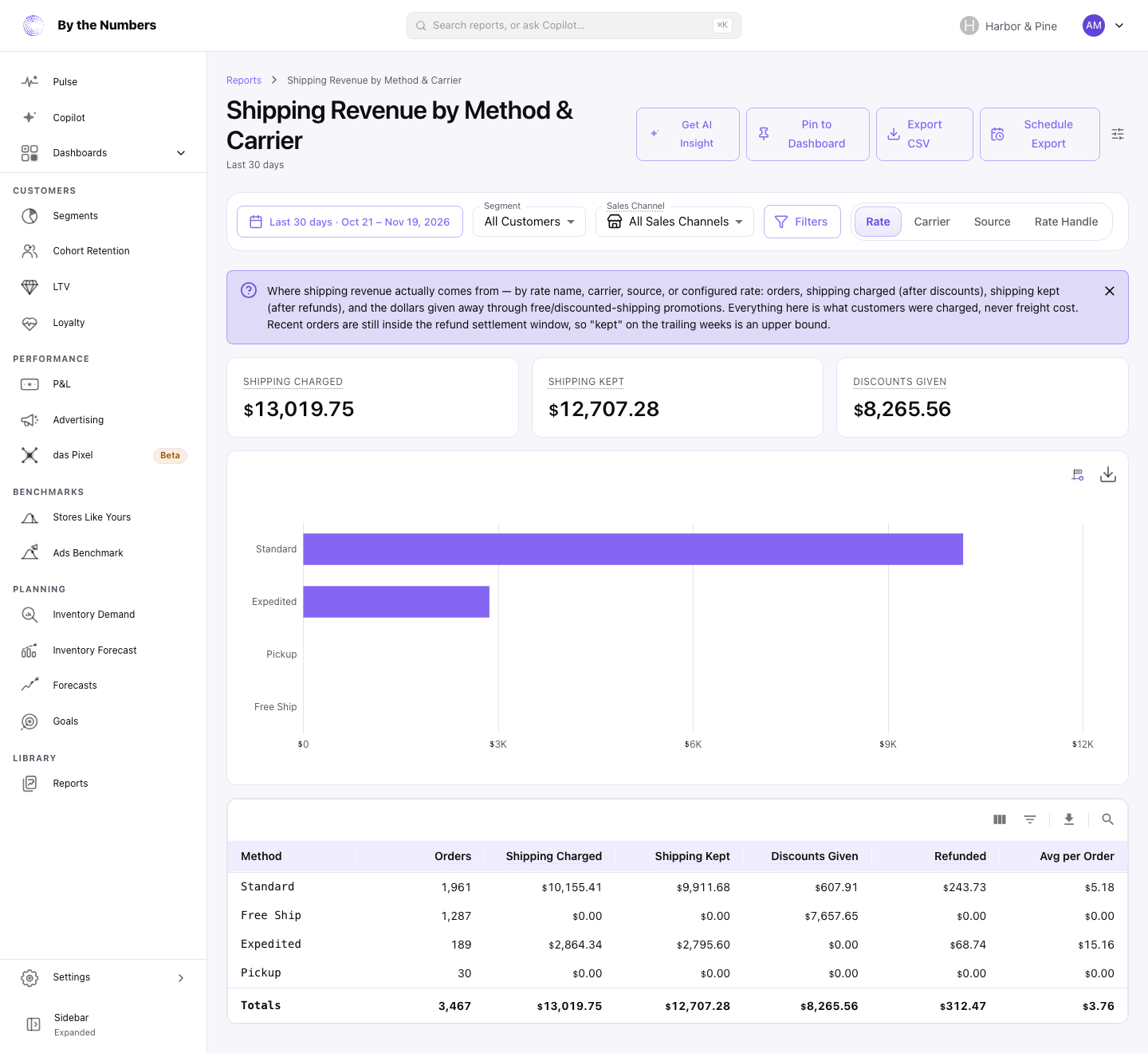Viewport: 1148px width, 1053px height.
Task: Click Get AI Insight button
Action: 688,134
